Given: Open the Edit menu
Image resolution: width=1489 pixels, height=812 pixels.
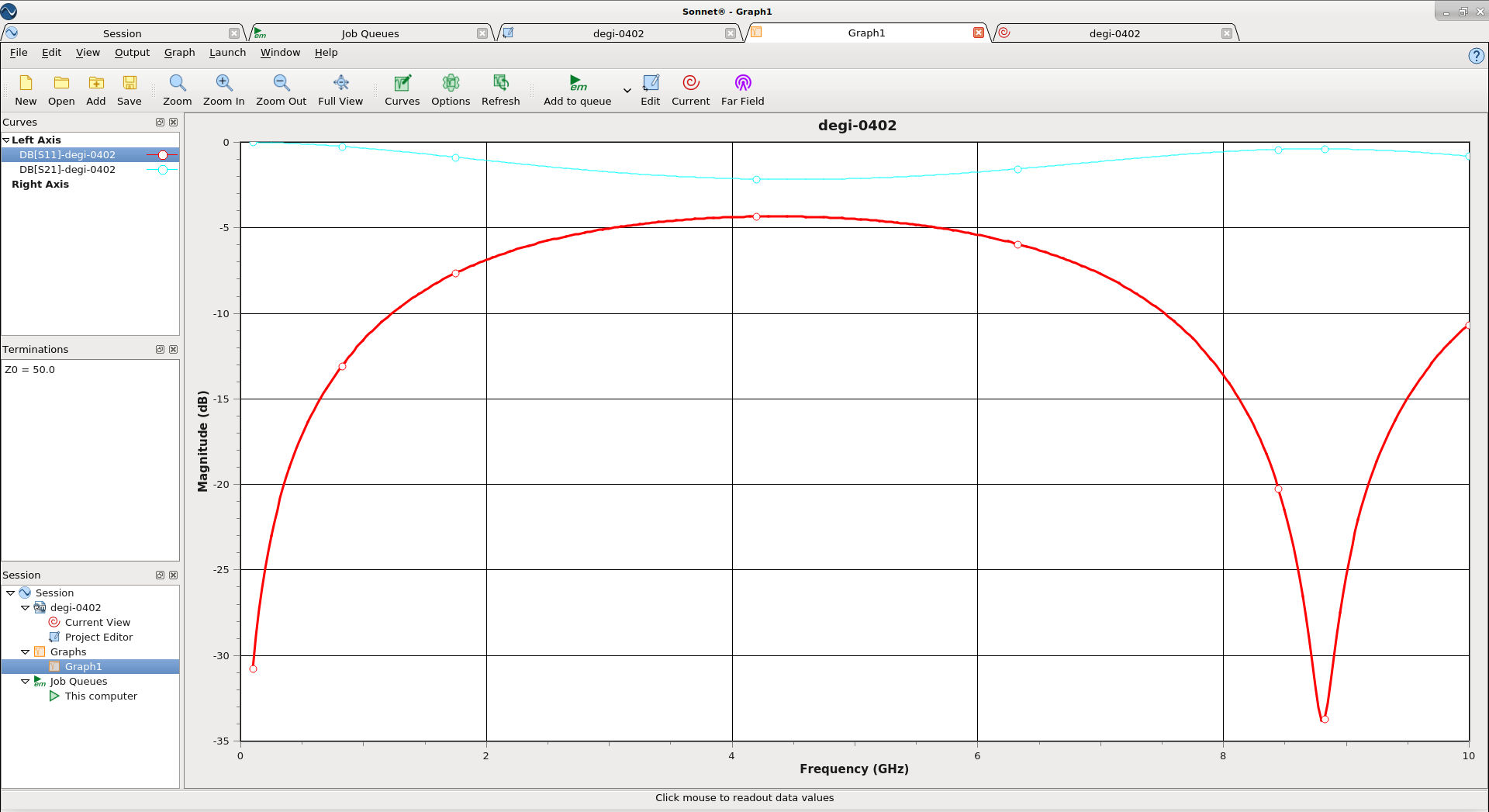Looking at the screenshot, I should [x=51, y=53].
